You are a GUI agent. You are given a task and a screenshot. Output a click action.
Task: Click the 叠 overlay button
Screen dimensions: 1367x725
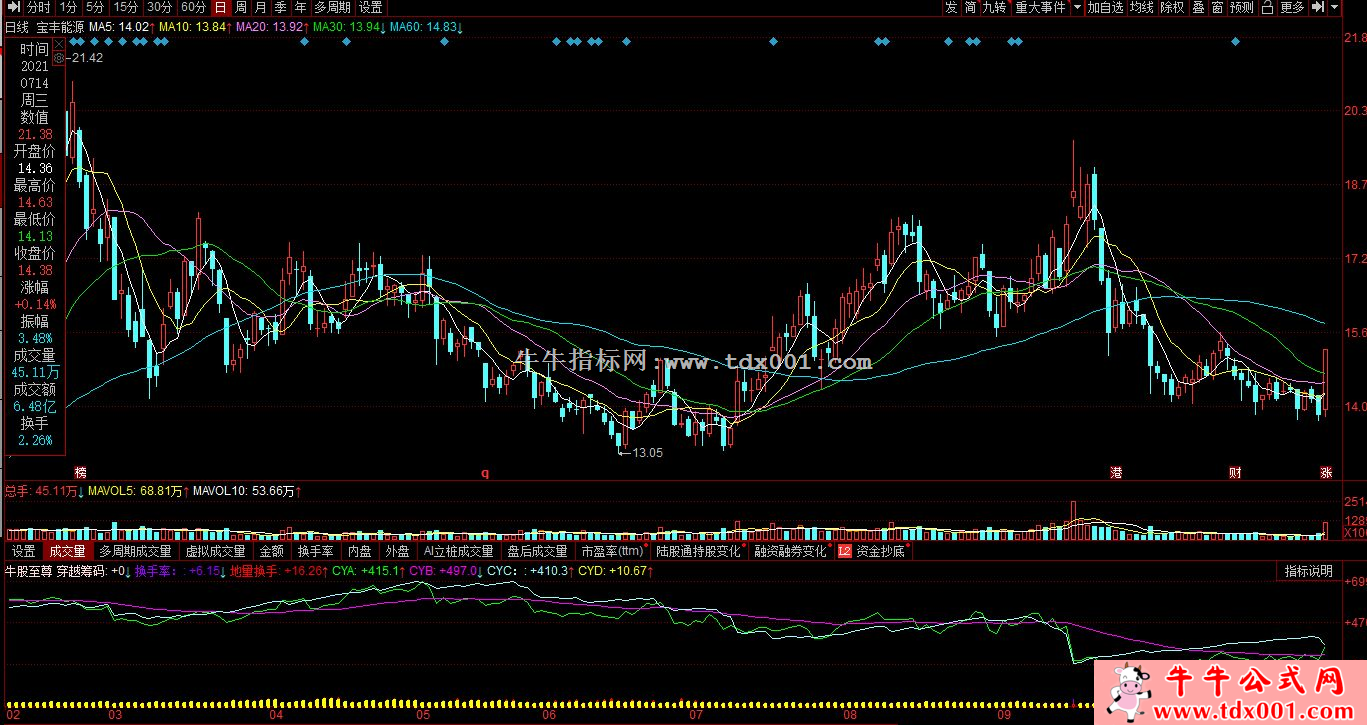pos(1198,7)
